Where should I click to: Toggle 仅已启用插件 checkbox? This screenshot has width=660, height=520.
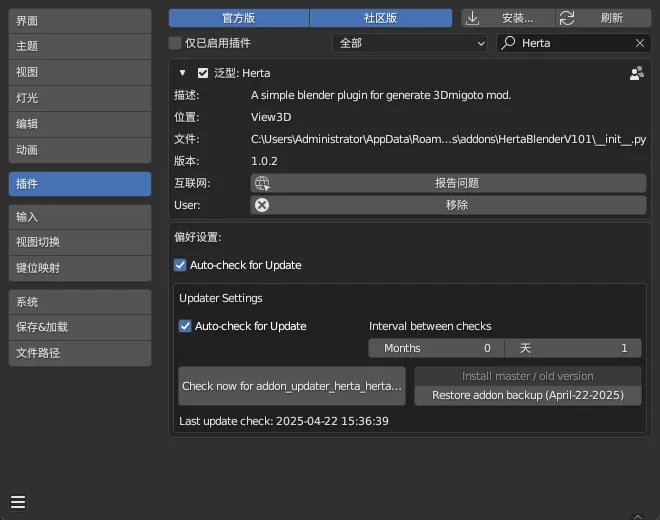point(175,43)
